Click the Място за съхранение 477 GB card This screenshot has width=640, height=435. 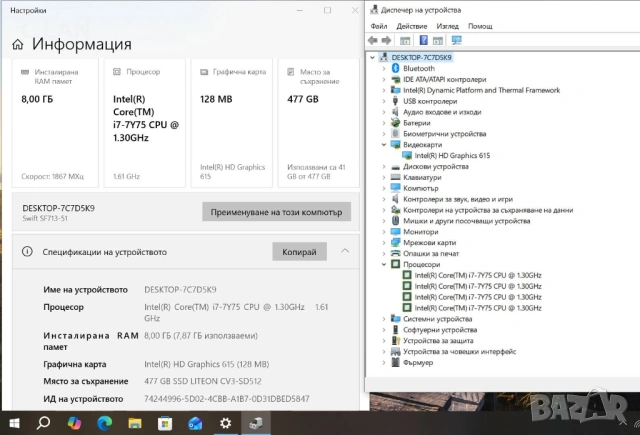[318, 123]
